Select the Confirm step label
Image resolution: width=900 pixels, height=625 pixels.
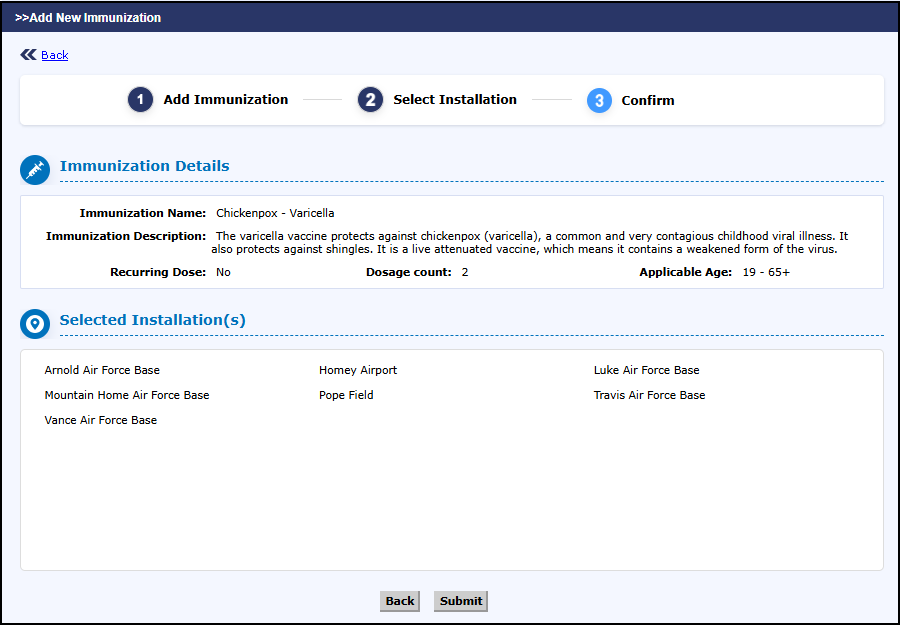[x=647, y=101]
